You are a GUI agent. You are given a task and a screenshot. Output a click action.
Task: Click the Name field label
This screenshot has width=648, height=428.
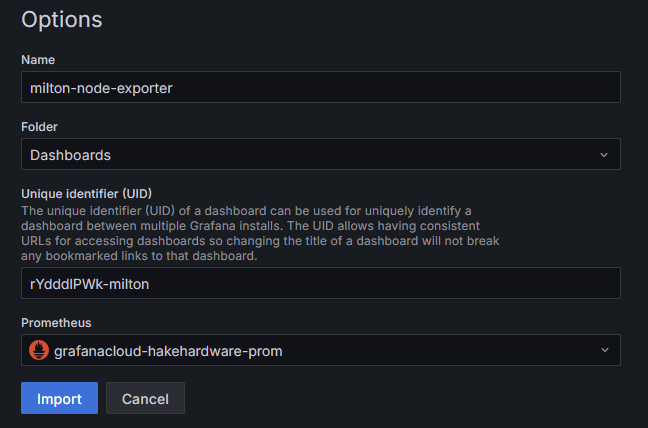pyautogui.click(x=38, y=60)
